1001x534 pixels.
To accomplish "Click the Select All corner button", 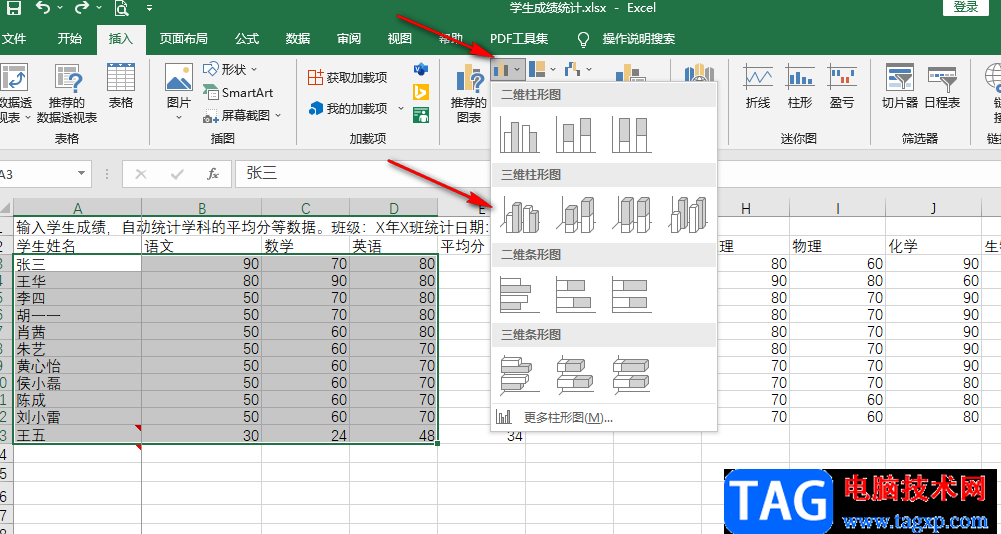I will pyautogui.click(x=6, y=208).
